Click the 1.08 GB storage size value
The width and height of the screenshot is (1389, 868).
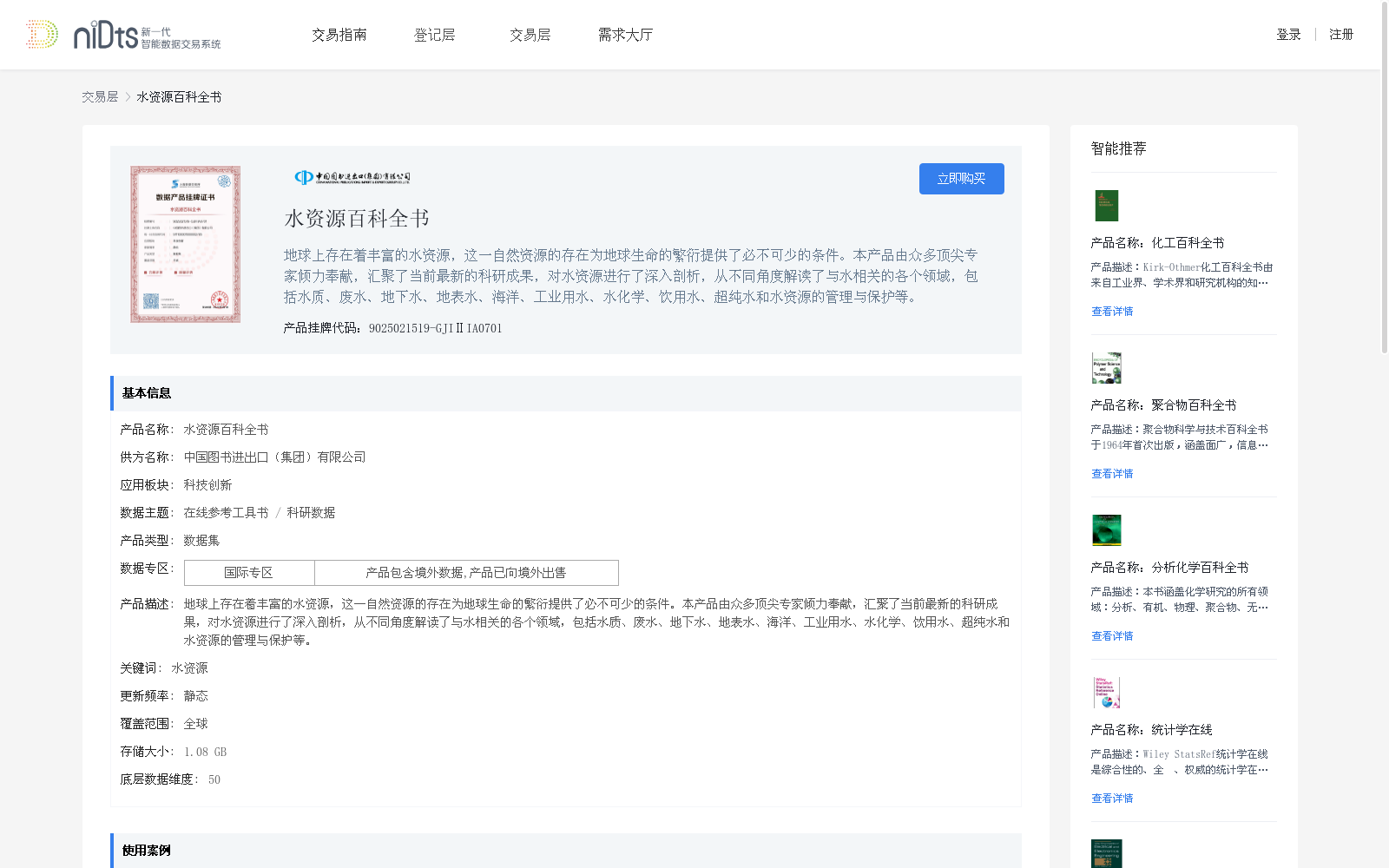click(x=205, y=752)
